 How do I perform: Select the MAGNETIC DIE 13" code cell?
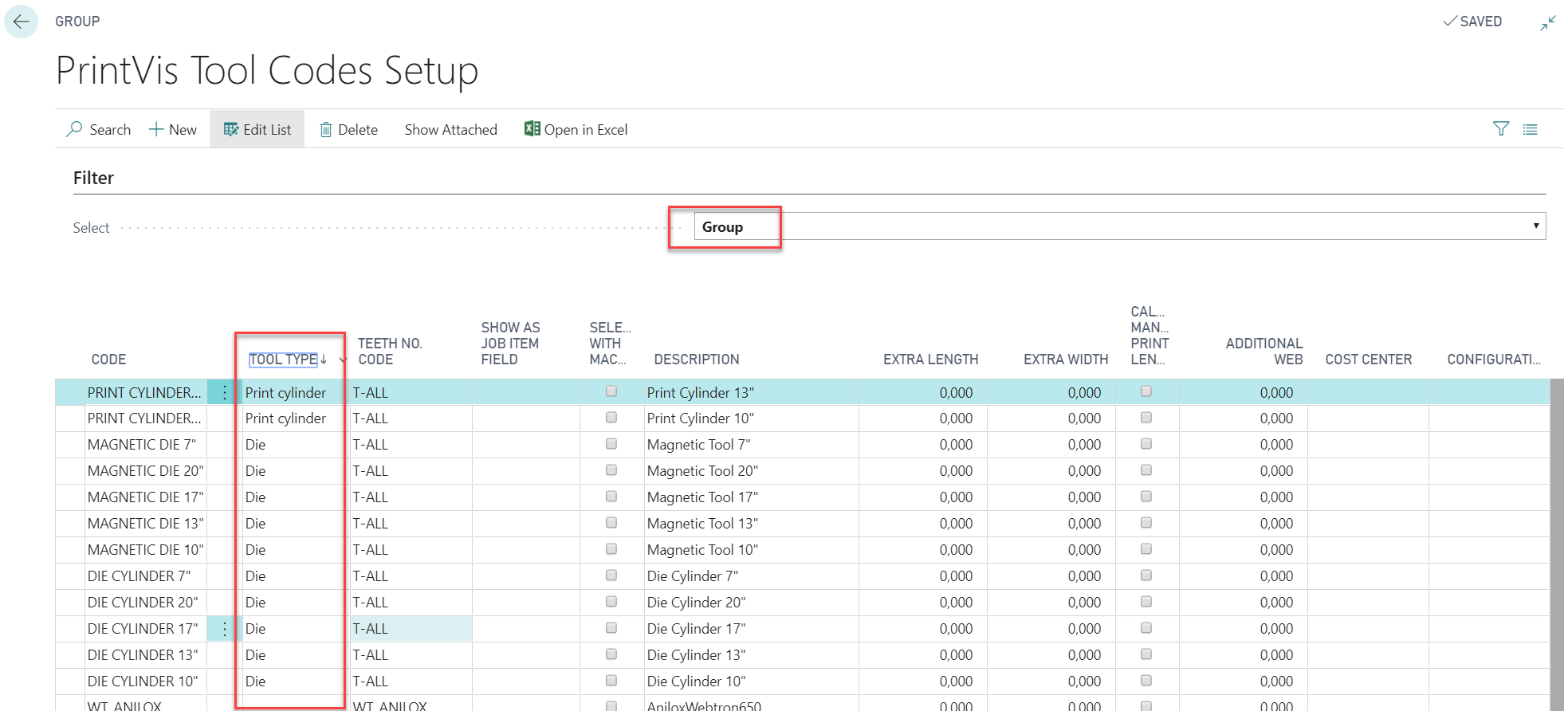click(146, 524)
